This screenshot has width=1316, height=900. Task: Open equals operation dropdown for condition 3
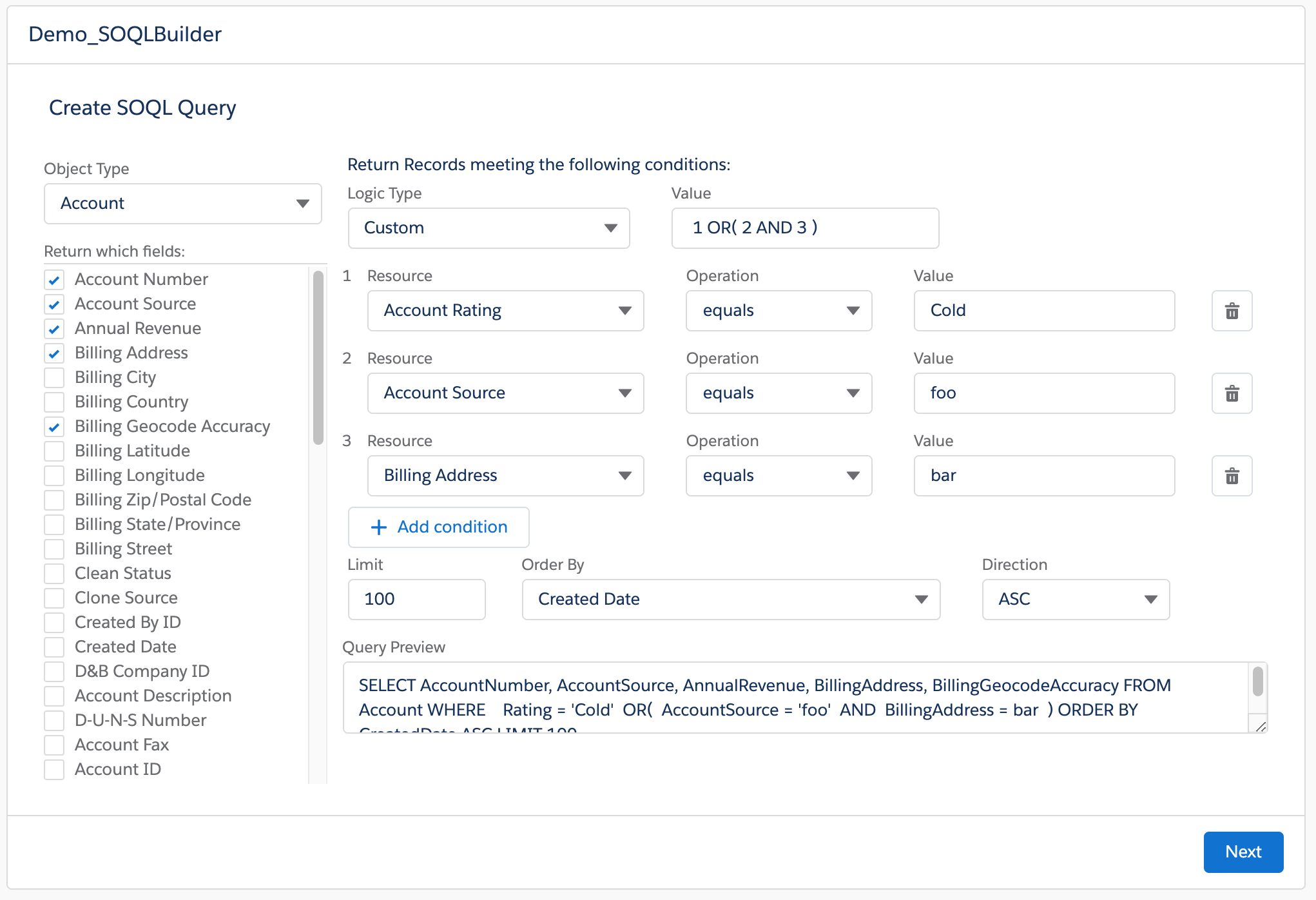click(779, 476)
